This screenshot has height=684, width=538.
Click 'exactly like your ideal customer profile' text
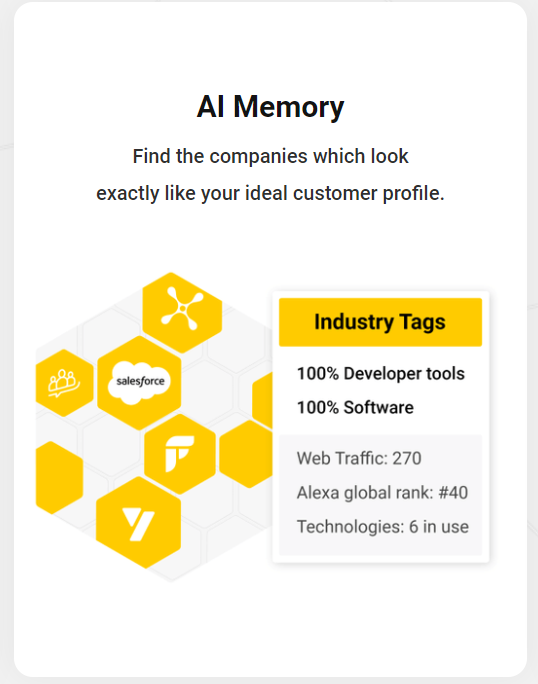(270, 193)
